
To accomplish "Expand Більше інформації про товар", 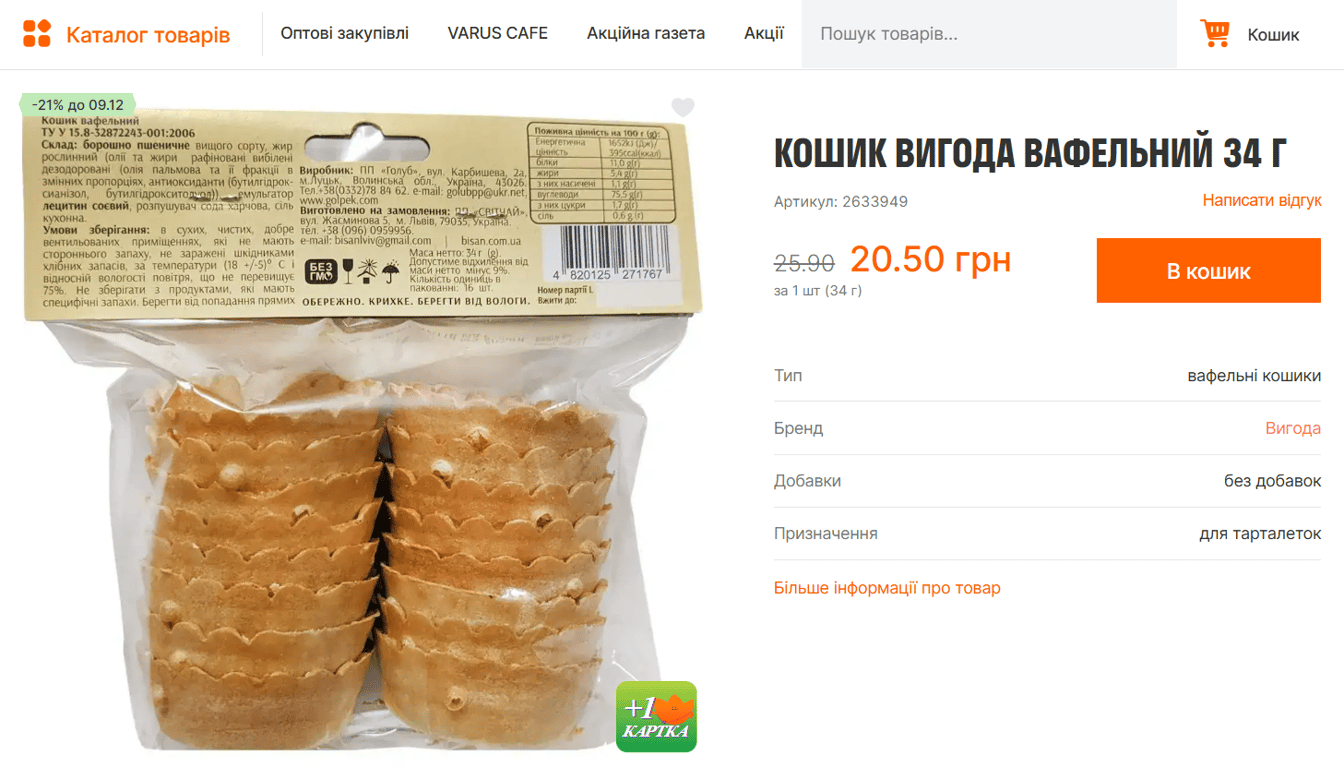I will pos(887,588).
